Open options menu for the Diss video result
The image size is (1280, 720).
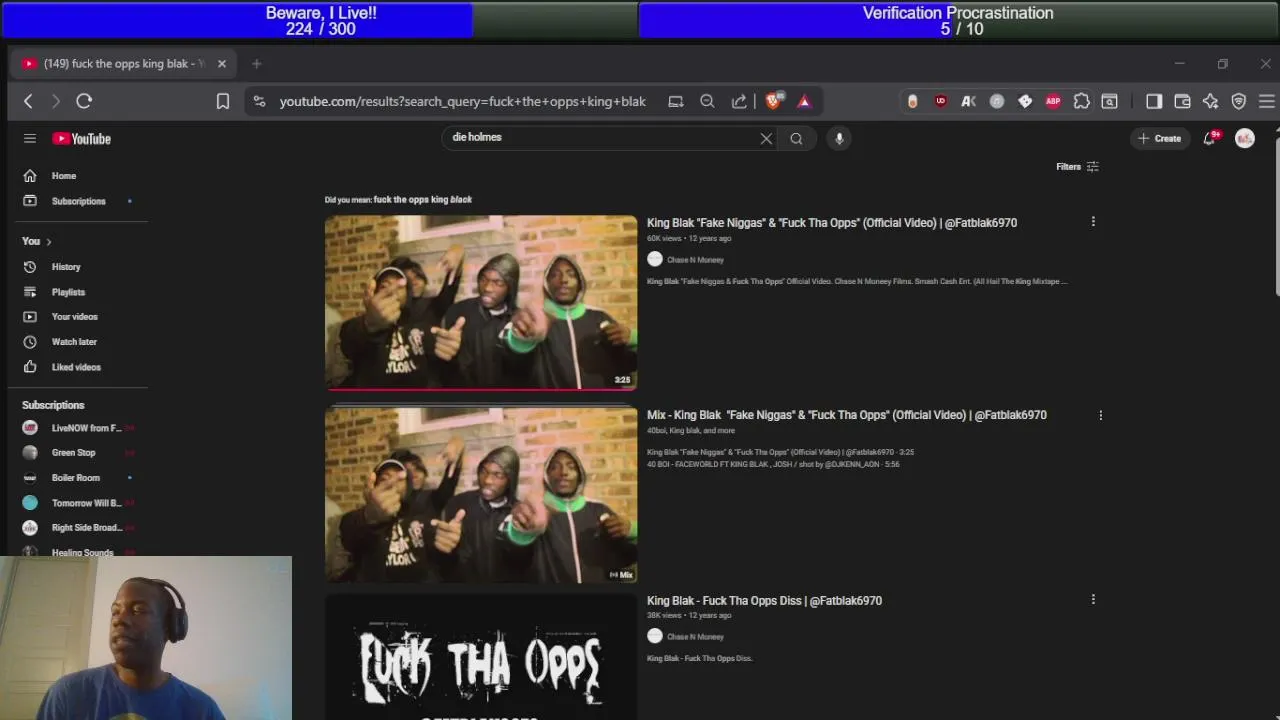1093,600
